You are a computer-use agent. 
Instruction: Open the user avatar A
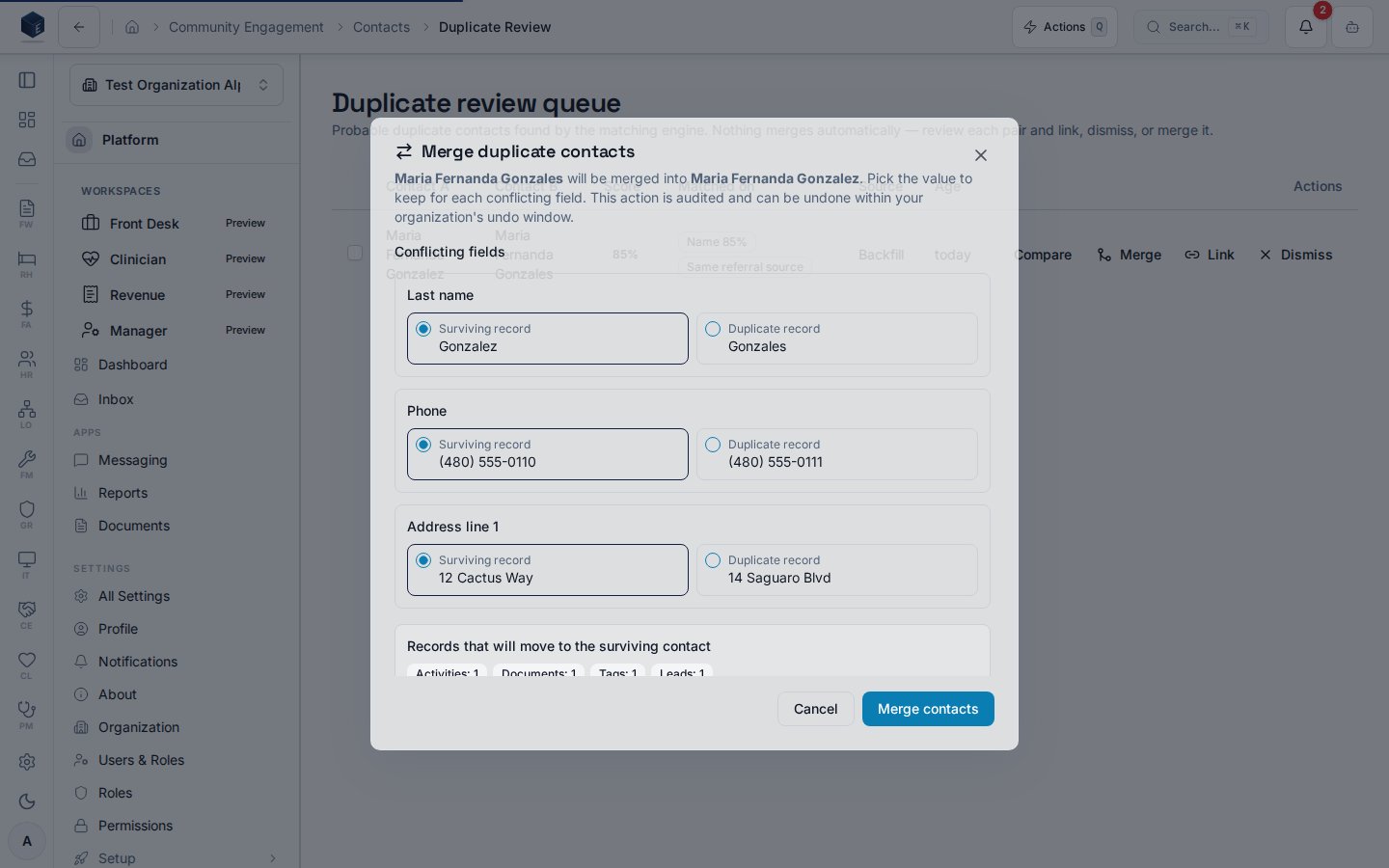[x=27, y=841]
